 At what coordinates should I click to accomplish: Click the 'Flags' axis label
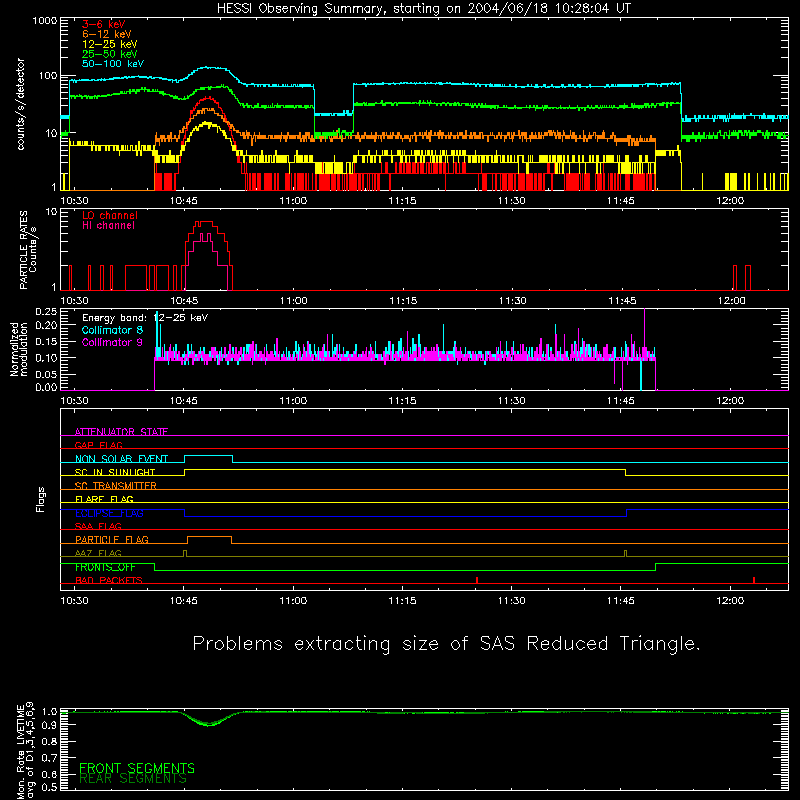coord(40,499)
